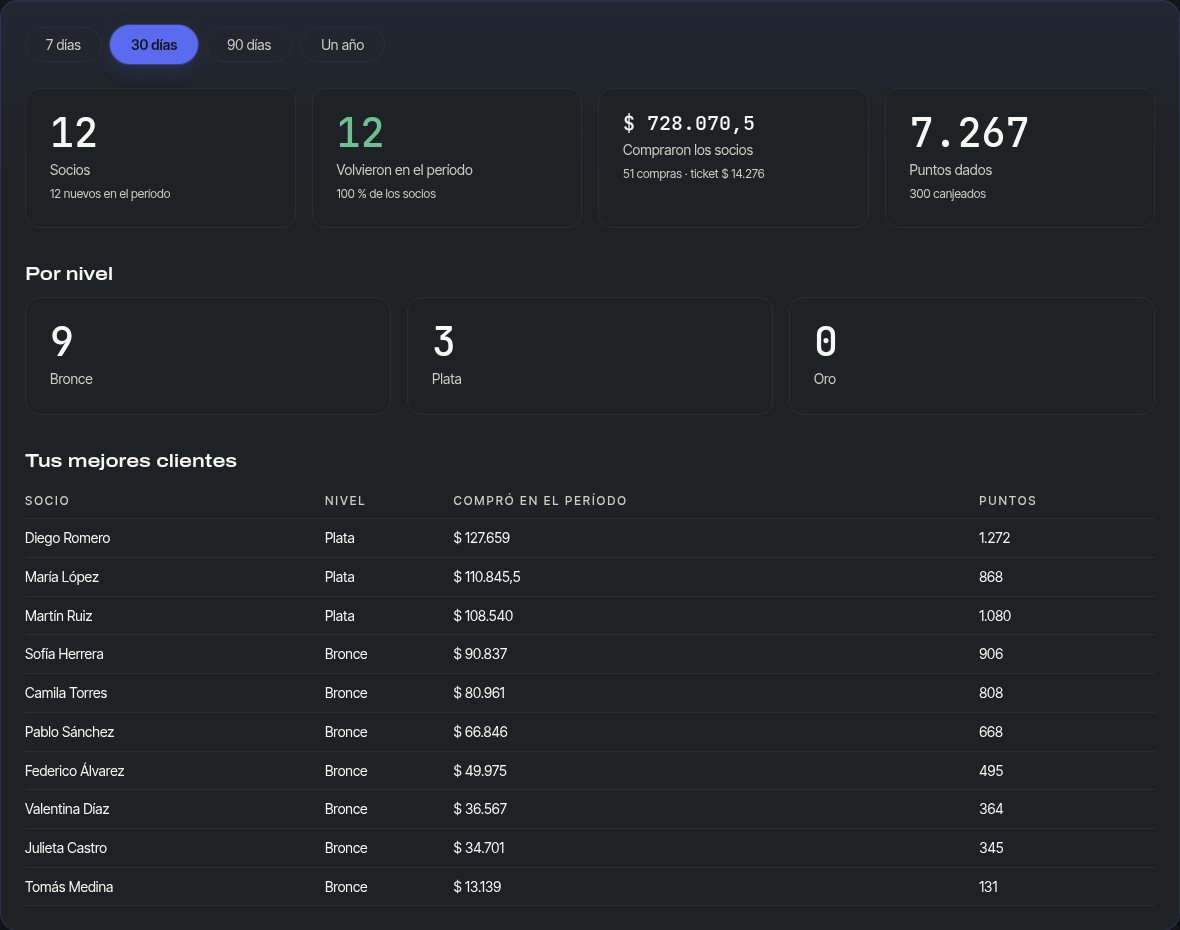
Task: Open the Bronce level card
Action: tap(208, 356)
